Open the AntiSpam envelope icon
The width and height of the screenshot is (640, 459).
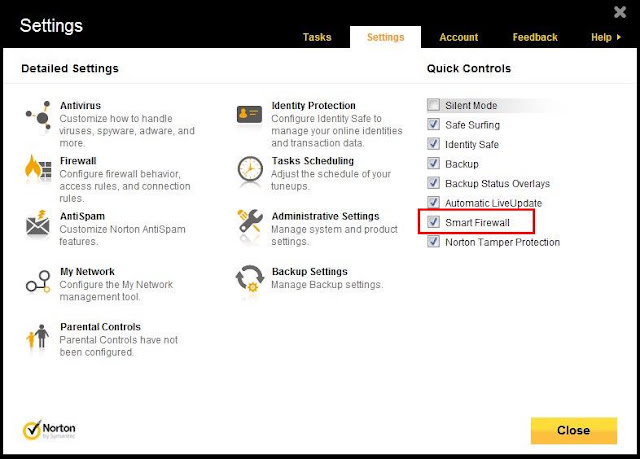[38, 224]
